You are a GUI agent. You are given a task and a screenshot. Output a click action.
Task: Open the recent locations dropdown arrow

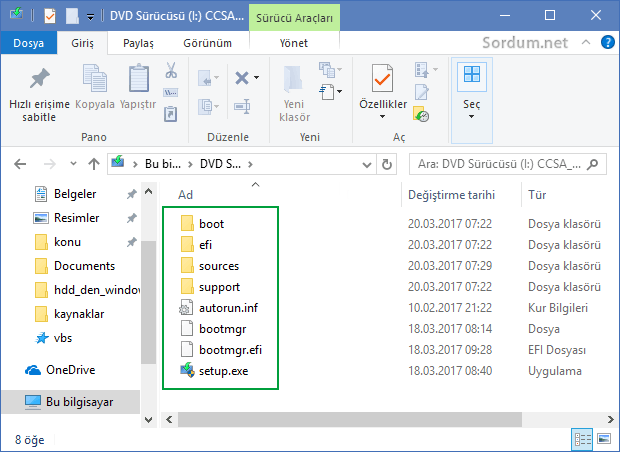click(73, 163)
